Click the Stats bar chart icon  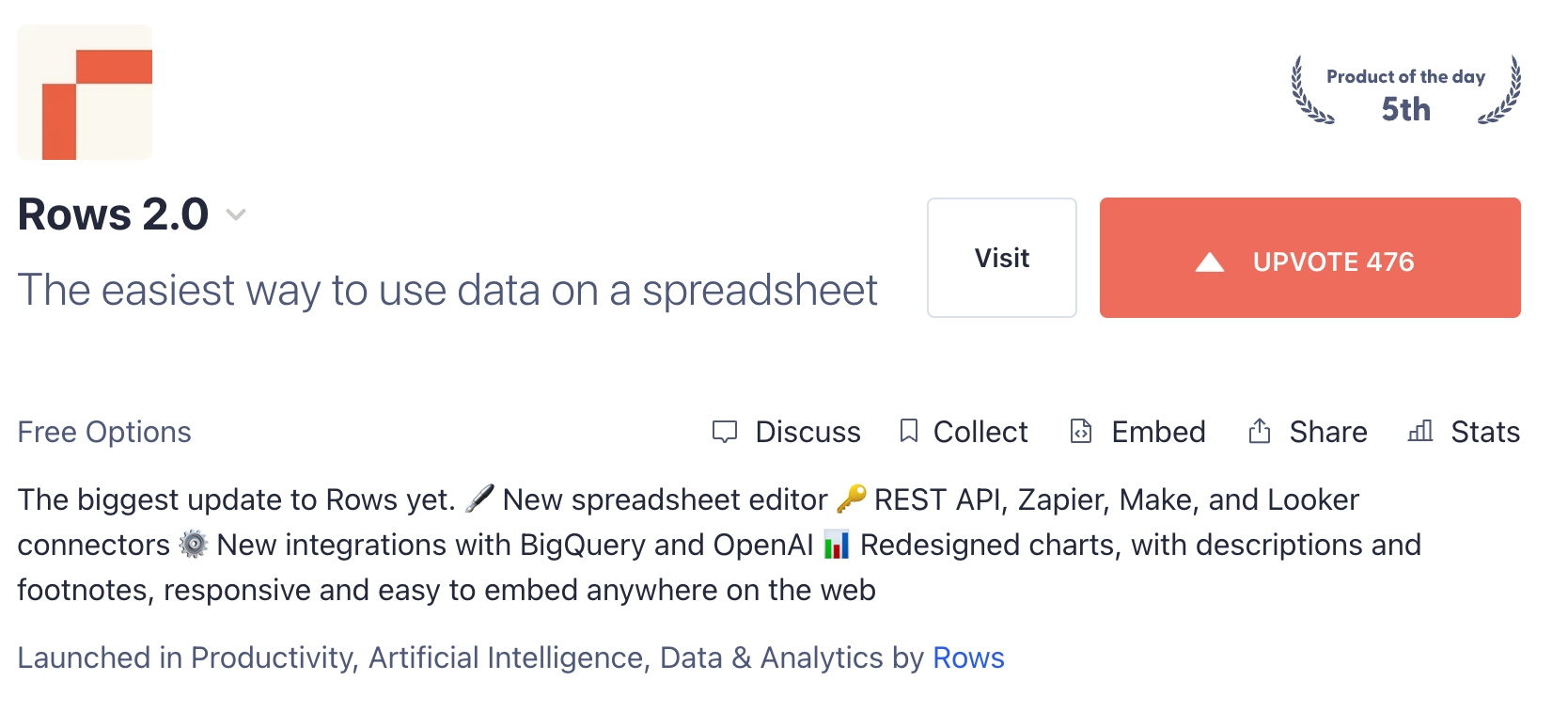point(1420,431)
